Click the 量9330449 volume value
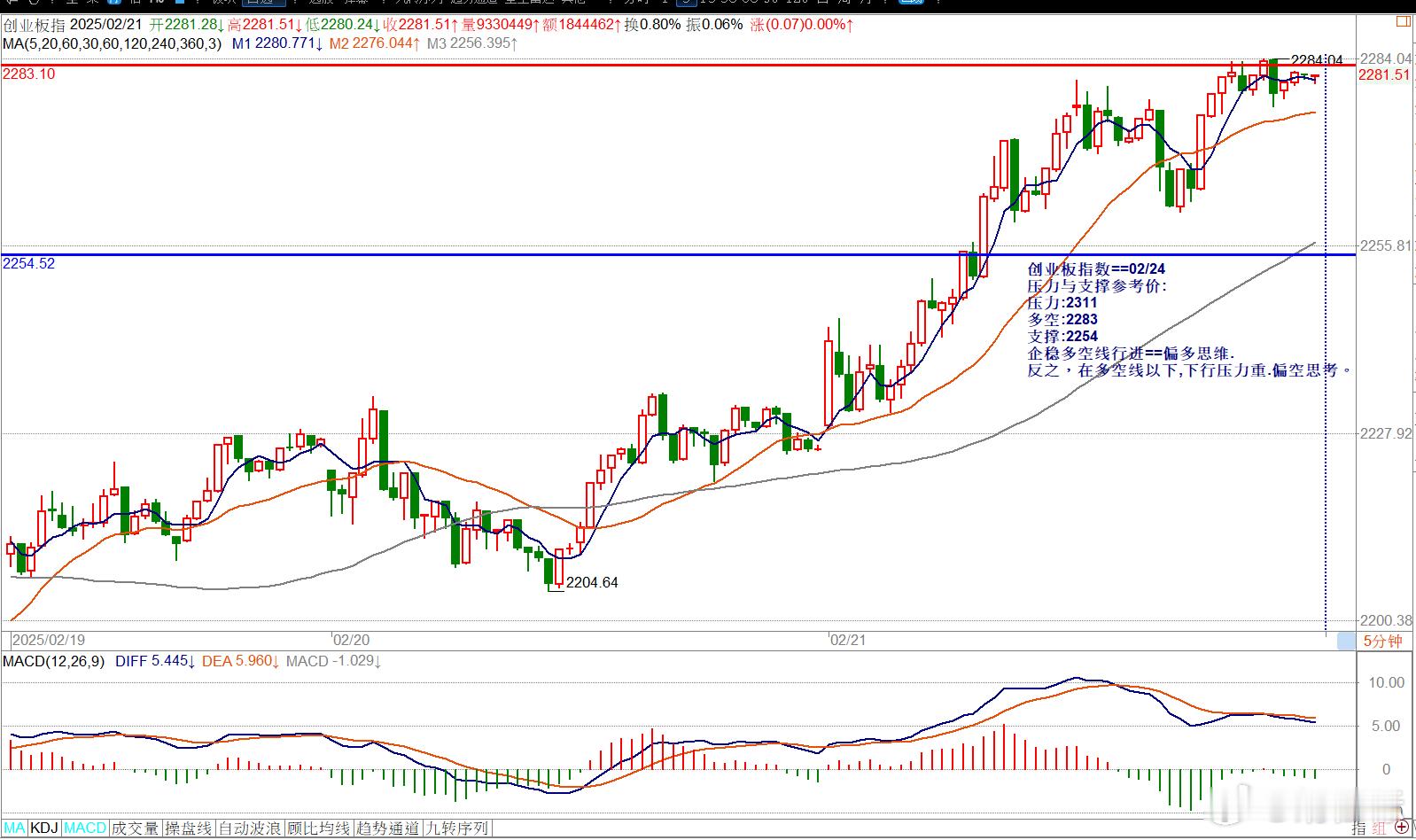The height and width of the screenshot is (840, 1416). coord(502,25)
